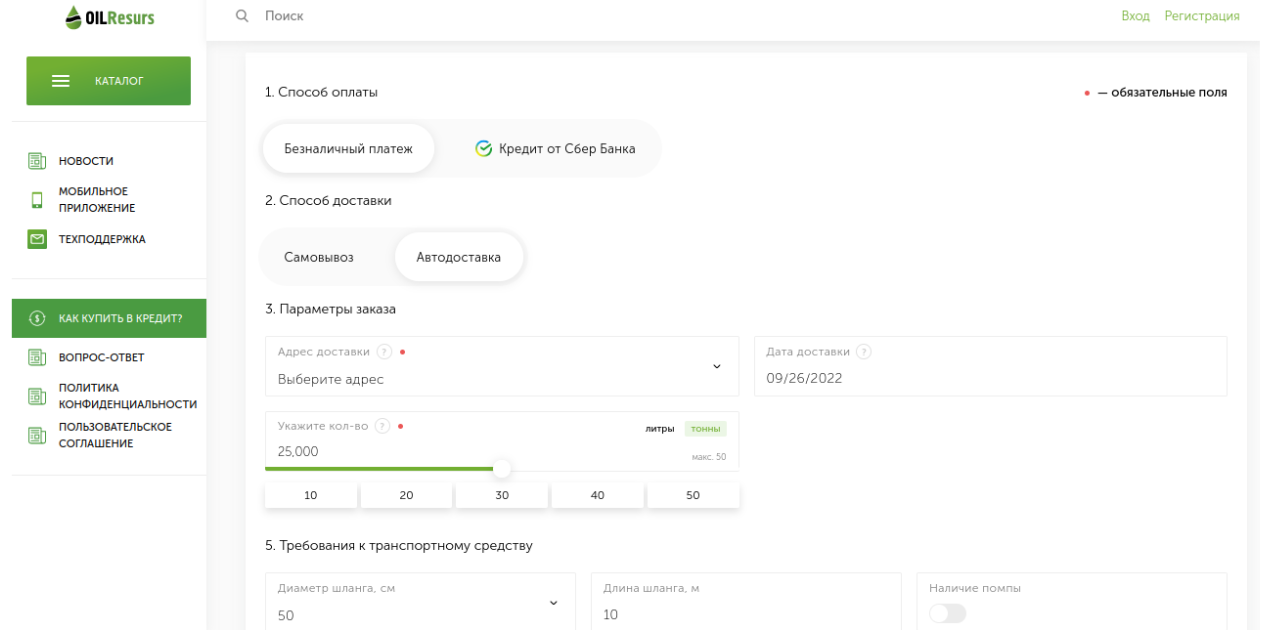Image resolution: width=1262 pixels, height=630 pixels.
Task: Switch quantity units to тонны
Action: [705, 429]
